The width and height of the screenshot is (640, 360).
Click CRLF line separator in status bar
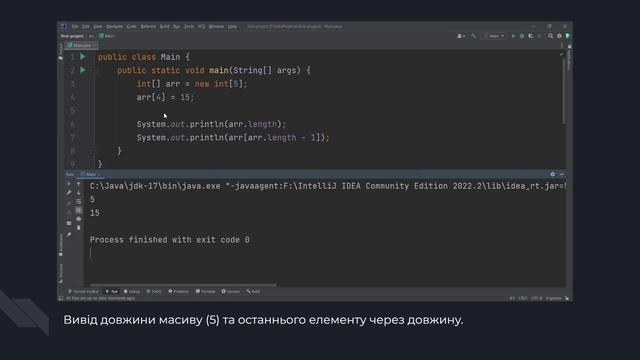tap(522, 298)
